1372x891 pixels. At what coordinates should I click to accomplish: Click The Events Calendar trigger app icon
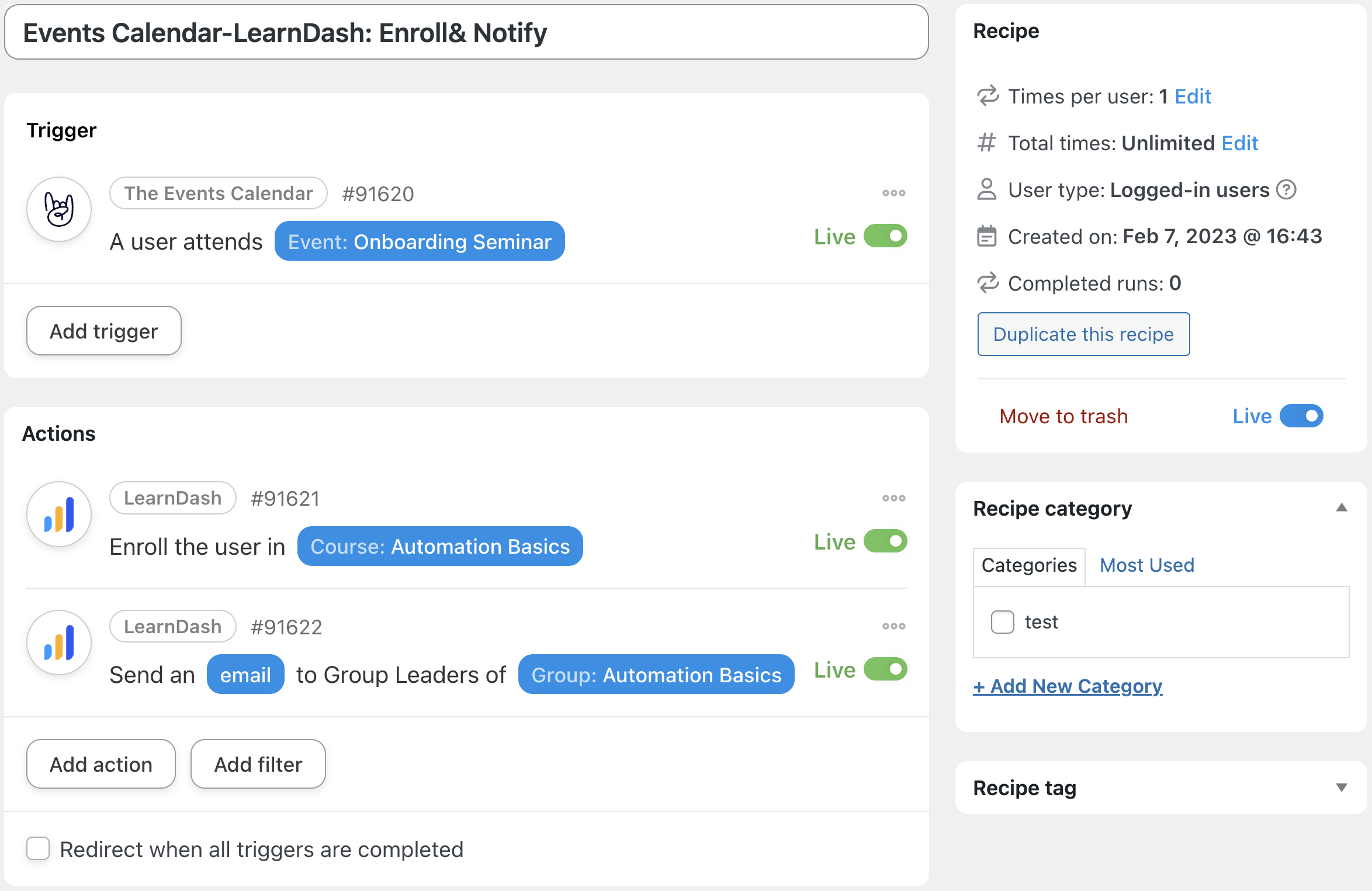click(58, 209)
